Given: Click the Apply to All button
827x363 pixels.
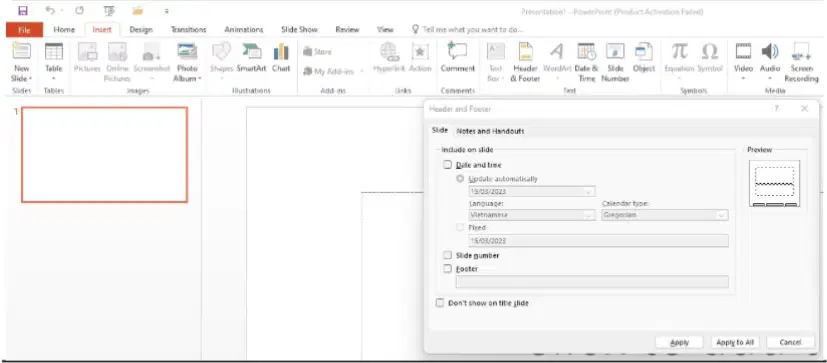Looking at the screenshot, I should pyautogui.click(x=735, y=342).
